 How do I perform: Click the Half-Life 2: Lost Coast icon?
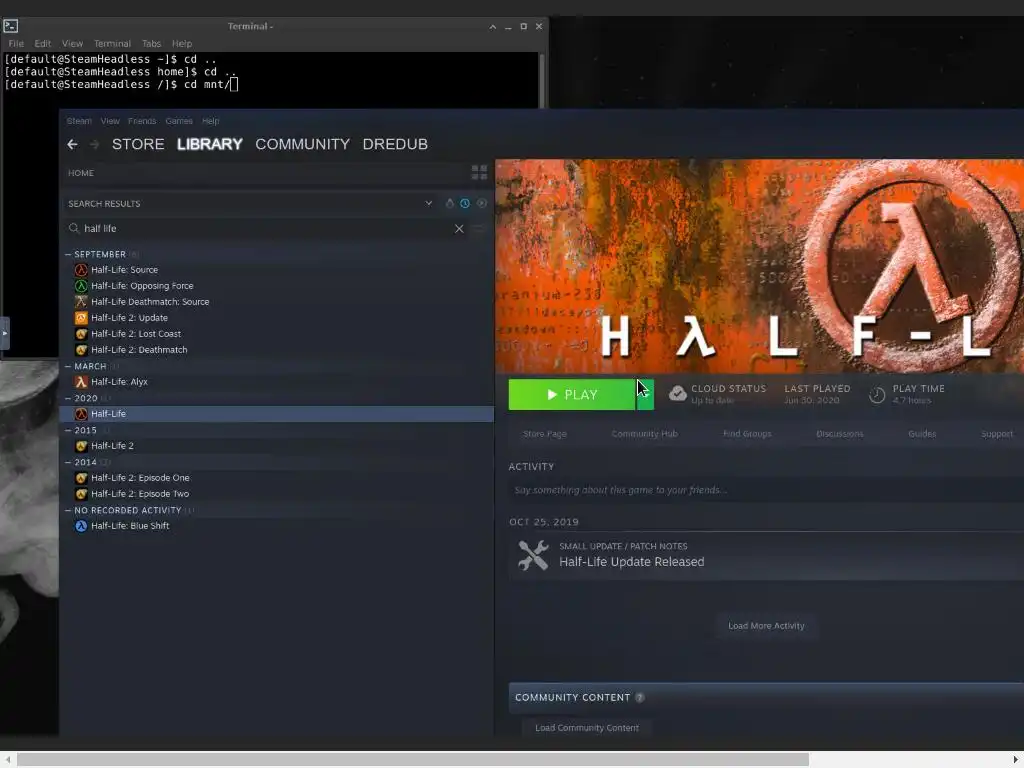81,334
